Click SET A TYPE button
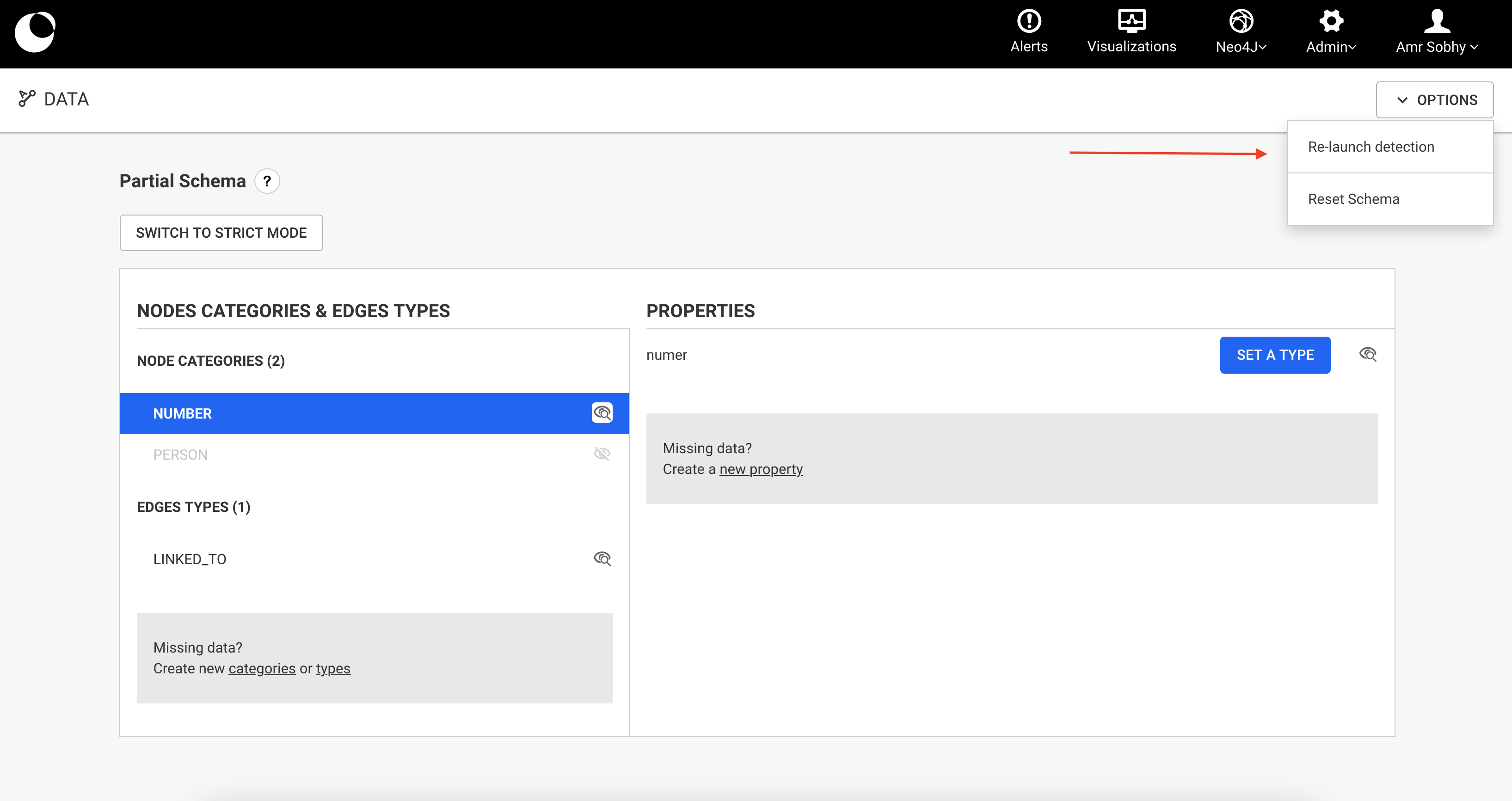 tap(1275, 355)
